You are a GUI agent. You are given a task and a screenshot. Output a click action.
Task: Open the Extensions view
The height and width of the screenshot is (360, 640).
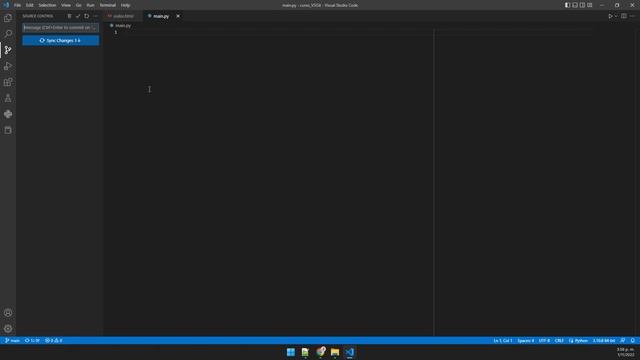(8, 82)
